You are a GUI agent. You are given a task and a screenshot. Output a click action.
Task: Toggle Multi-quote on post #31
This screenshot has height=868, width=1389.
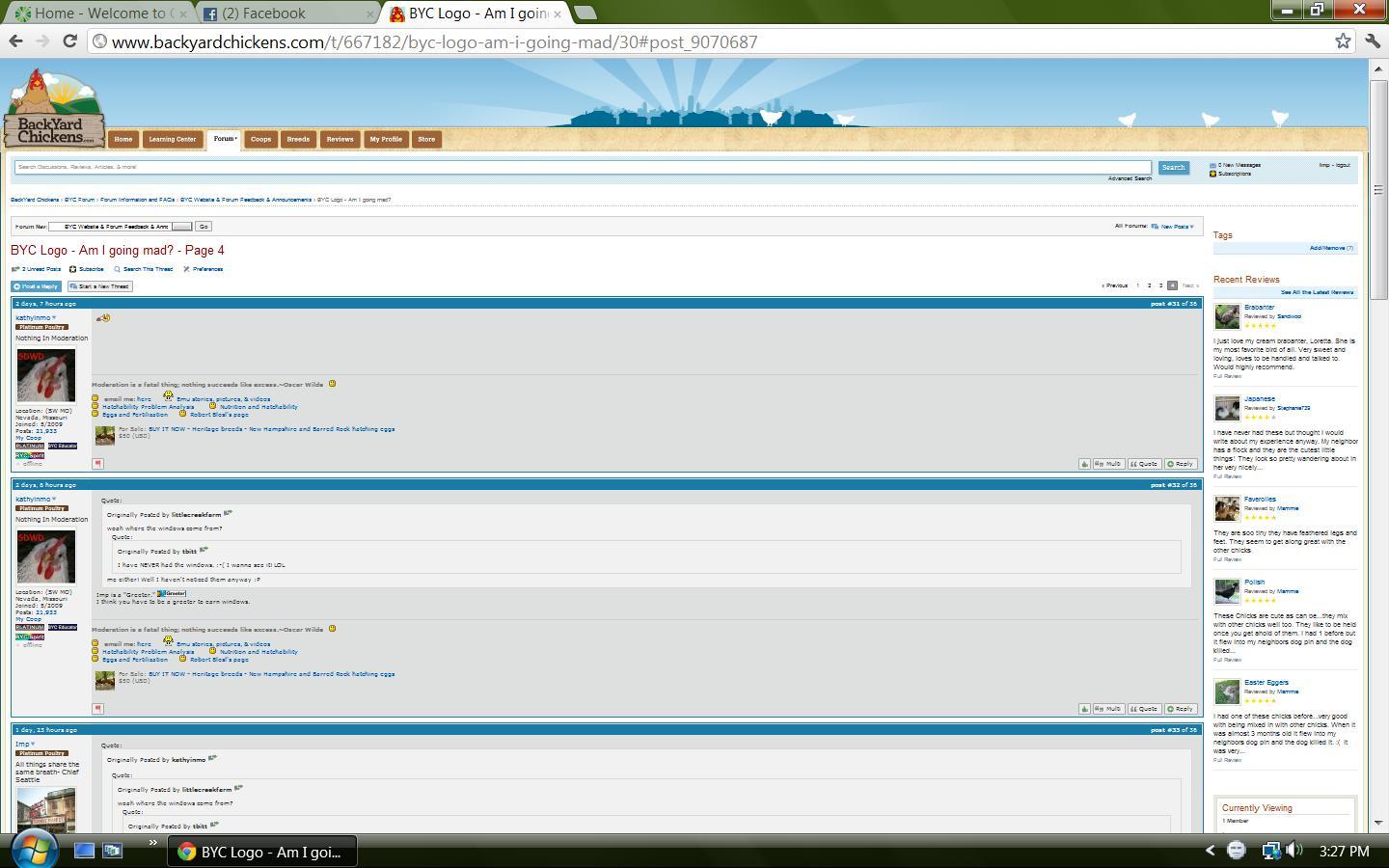(1108, 464)
